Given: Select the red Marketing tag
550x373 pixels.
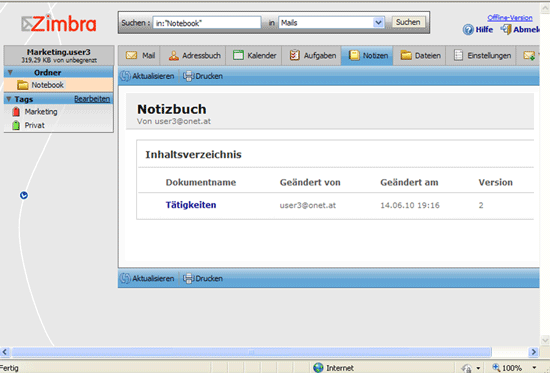Looking at the screenshot, I should 35,112.
